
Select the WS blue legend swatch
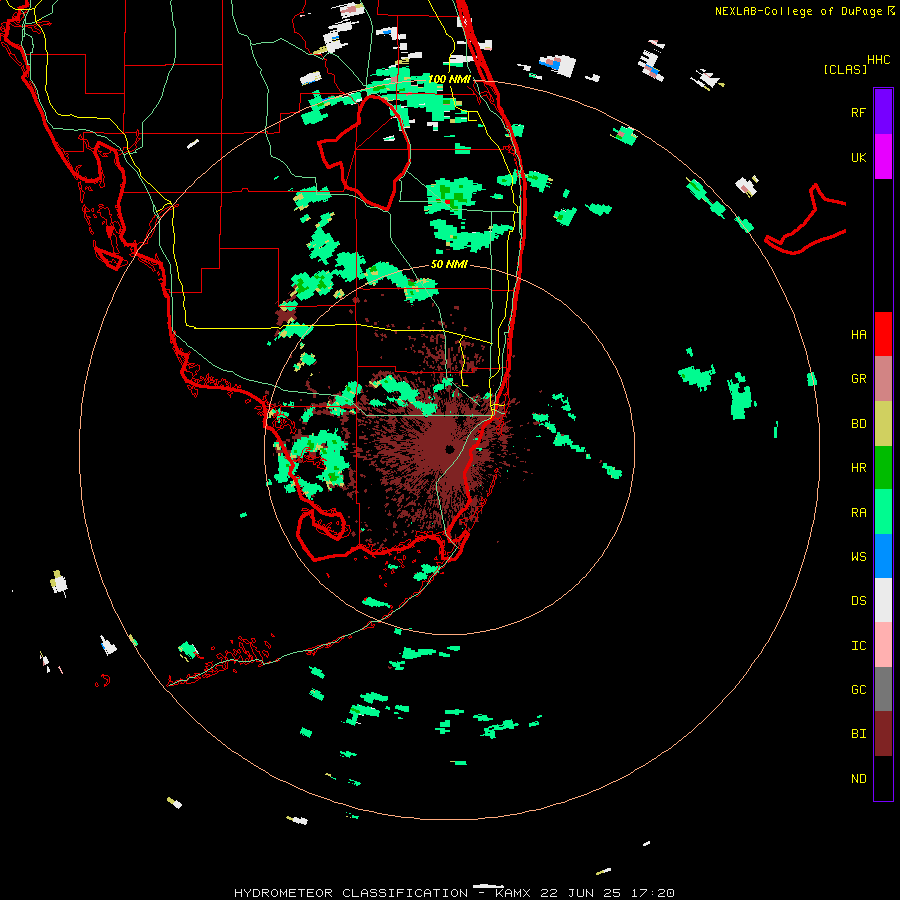click(x=883, y=556)
